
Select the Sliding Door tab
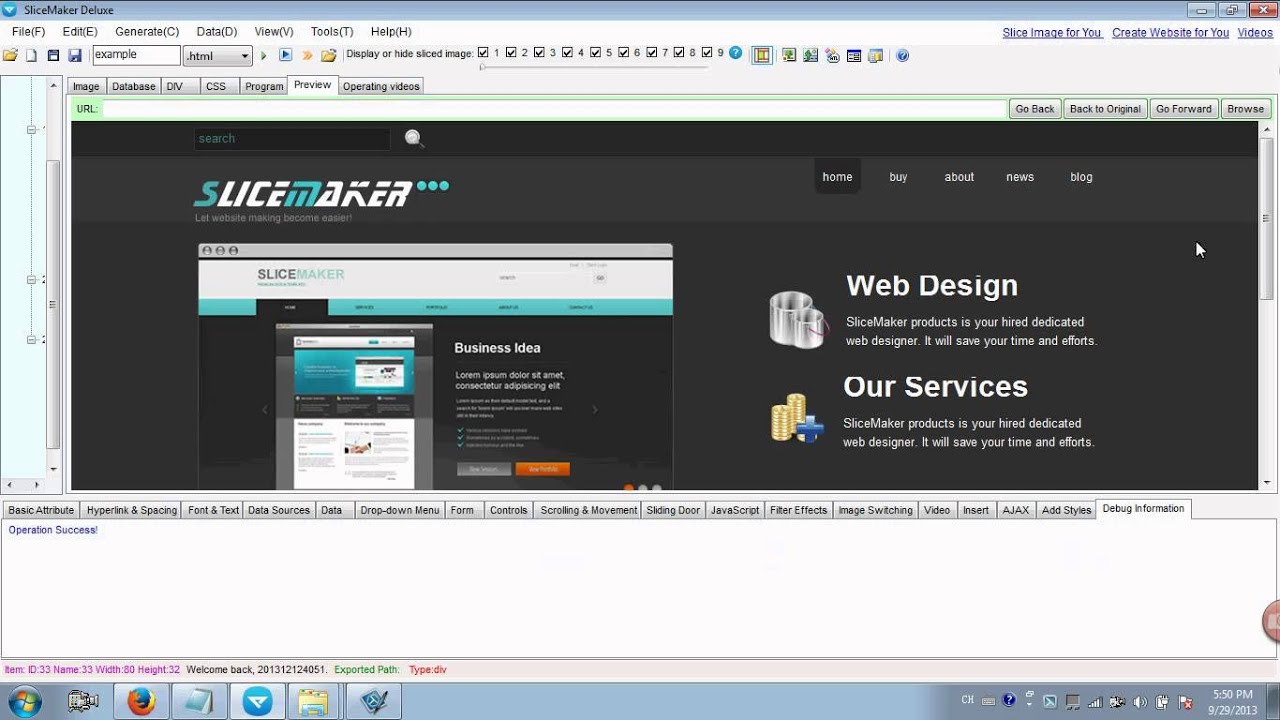[x=673, y=510]
